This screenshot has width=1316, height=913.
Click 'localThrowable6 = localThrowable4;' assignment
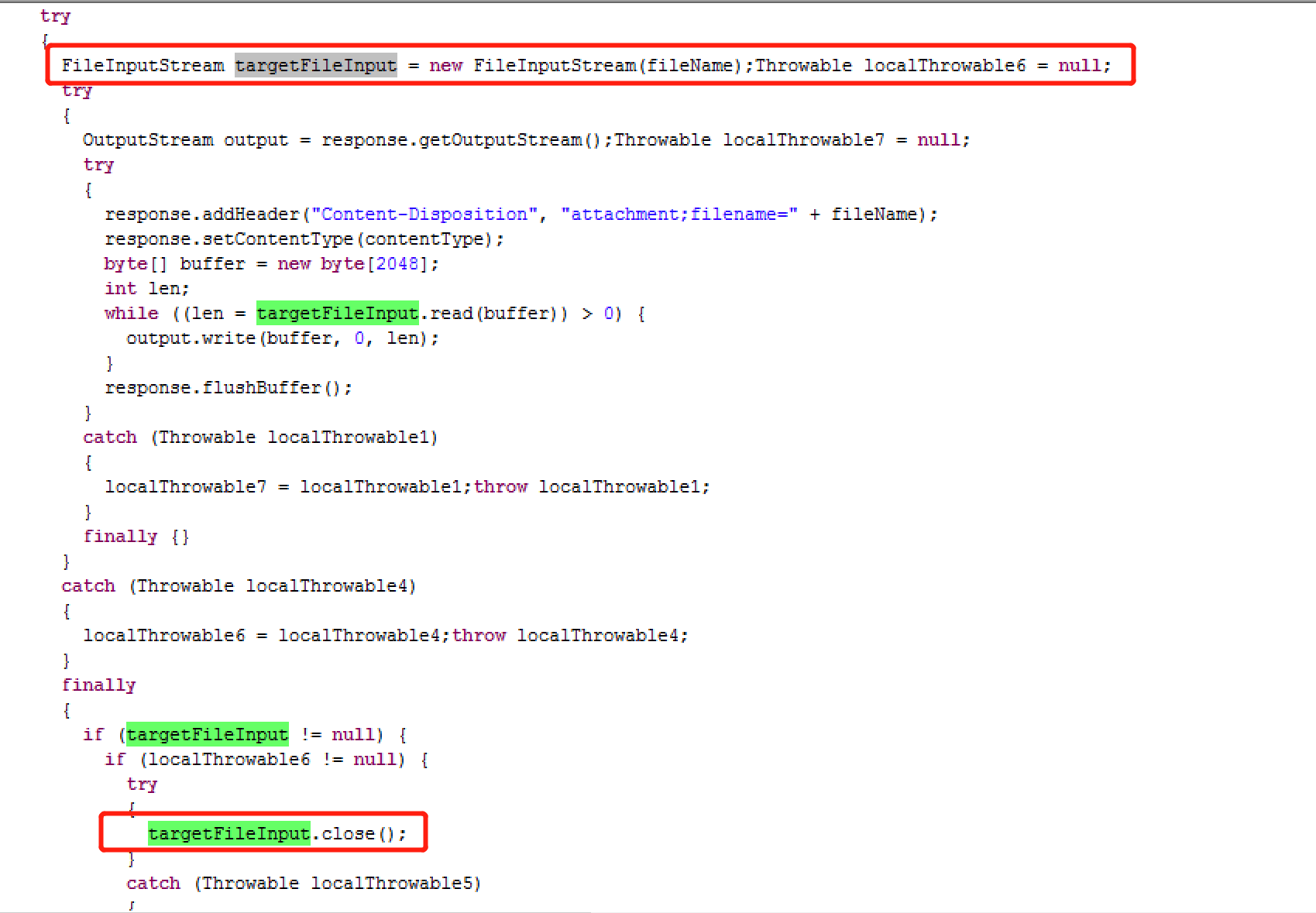point(266,636)
